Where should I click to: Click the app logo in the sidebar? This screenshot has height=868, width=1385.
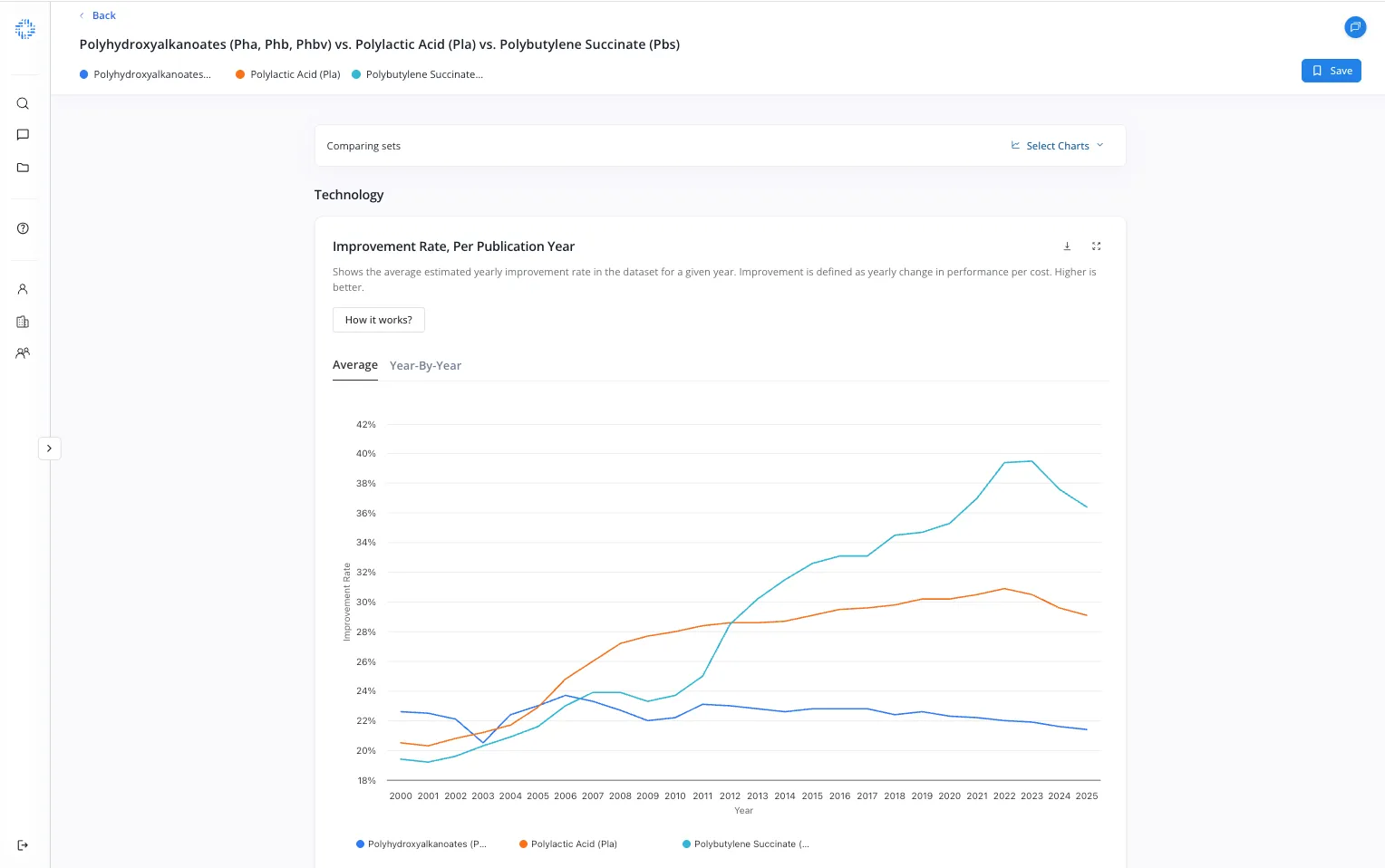click(24, 29)
